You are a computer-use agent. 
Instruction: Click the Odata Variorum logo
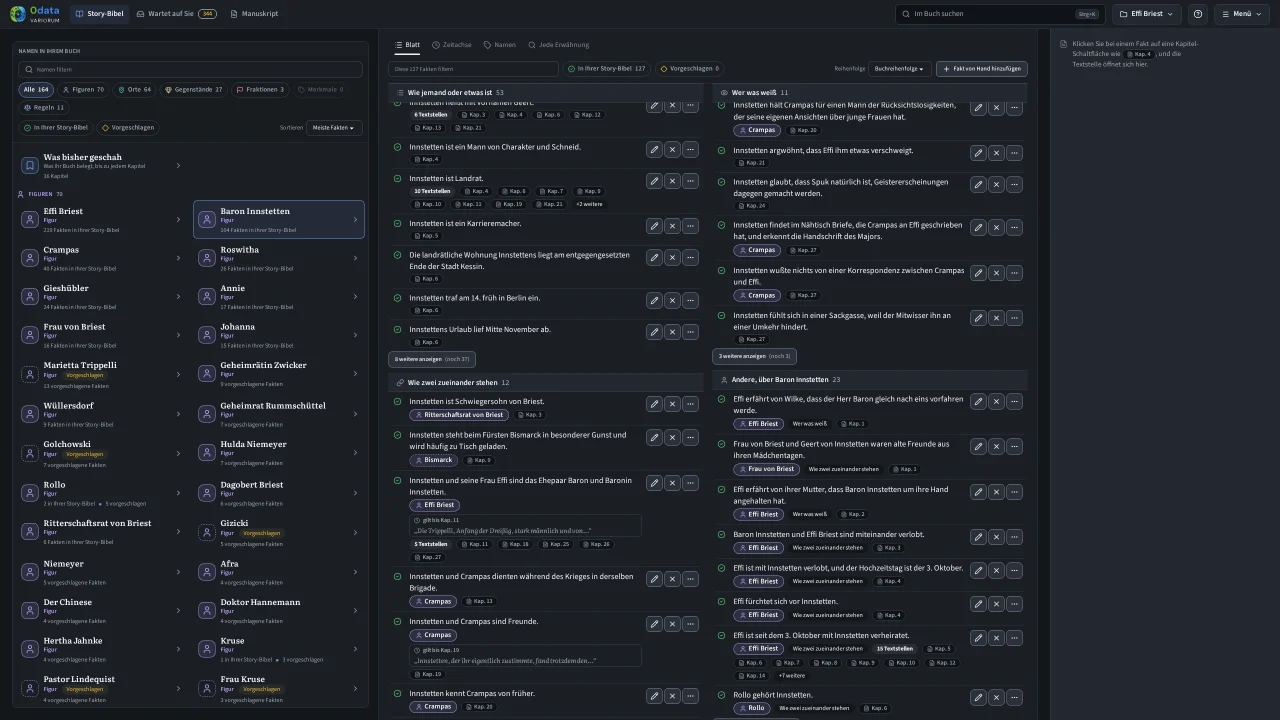[34, 14]
